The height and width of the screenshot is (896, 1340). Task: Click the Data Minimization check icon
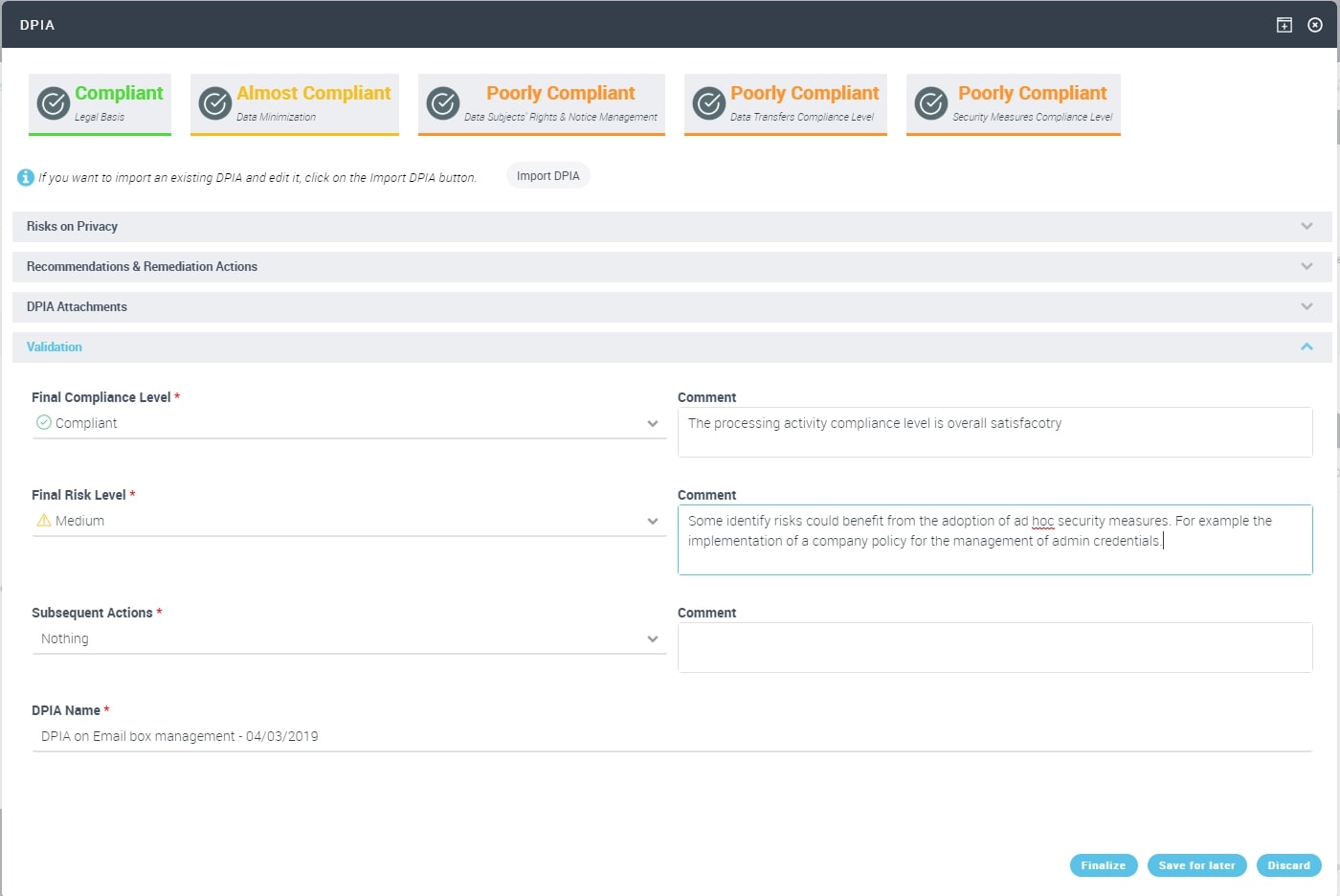(x=215, y=102)
